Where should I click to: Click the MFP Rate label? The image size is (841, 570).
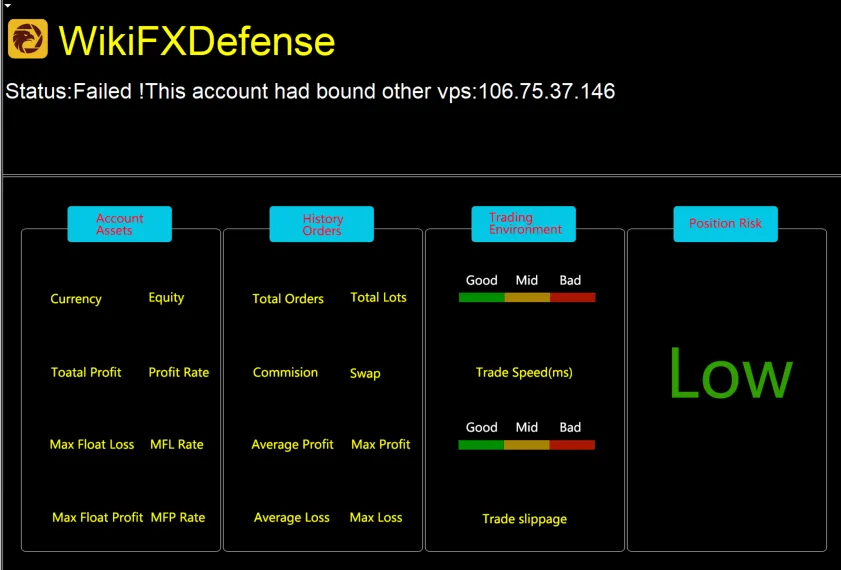pyautogui.click(x=178, y=517)
